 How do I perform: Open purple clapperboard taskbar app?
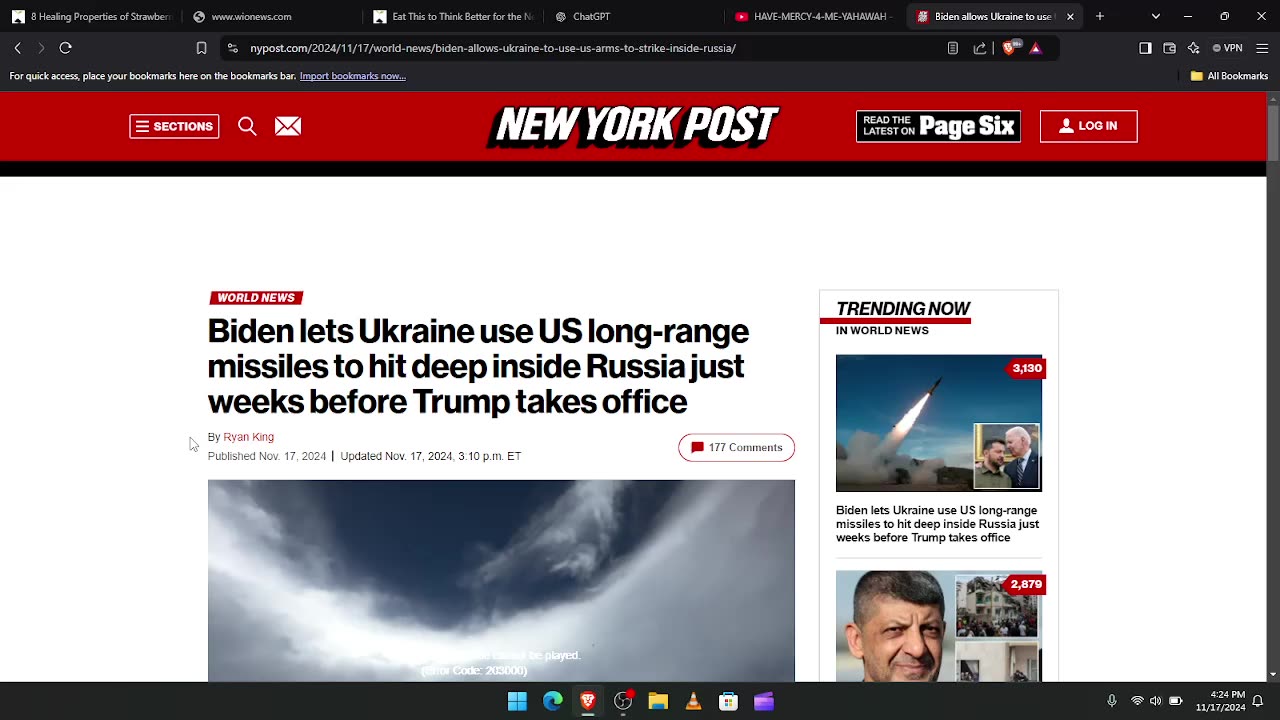click(x=764, y=702)
